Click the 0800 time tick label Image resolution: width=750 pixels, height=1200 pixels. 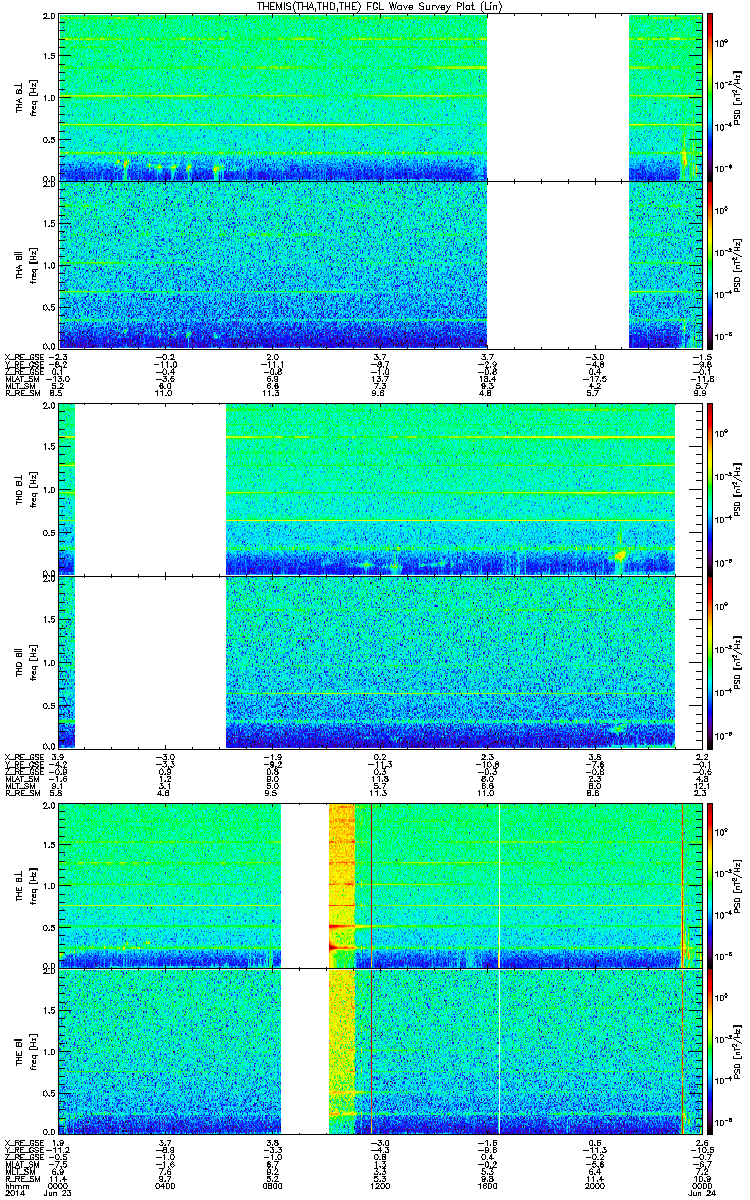pyautogui.click(x=271, y=1185)
